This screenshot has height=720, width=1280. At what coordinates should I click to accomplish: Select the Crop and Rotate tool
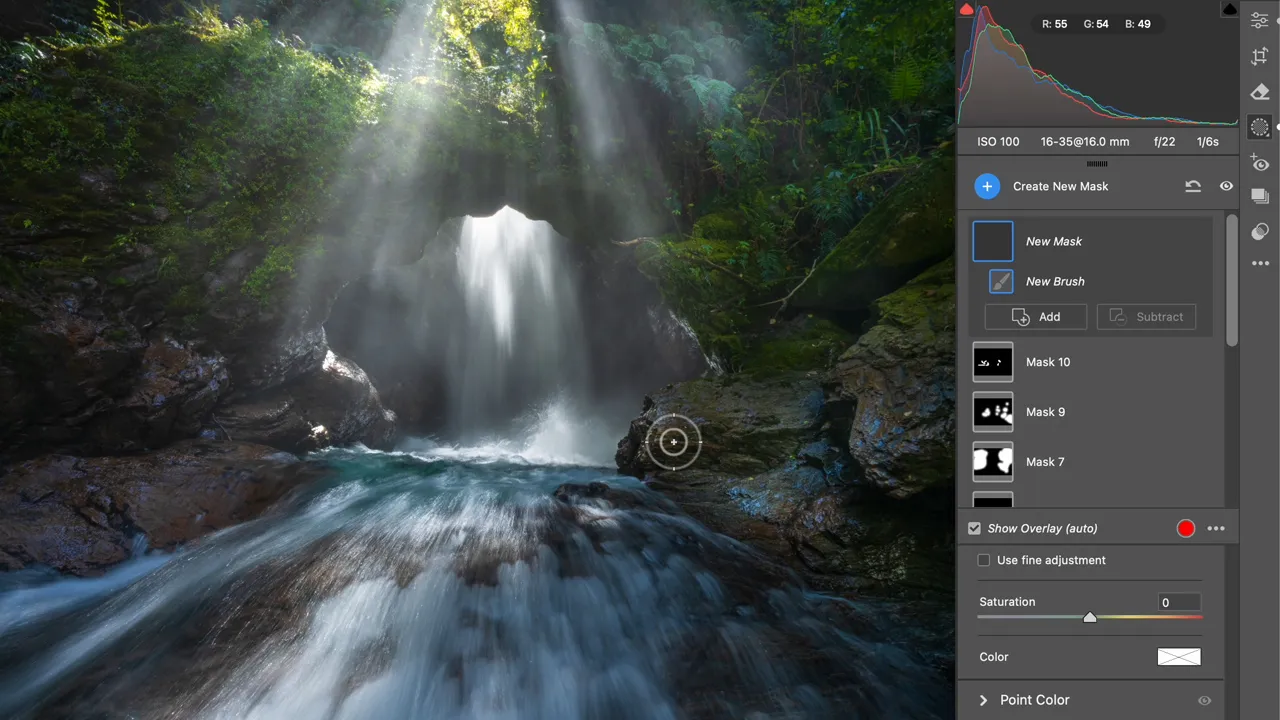(1260, 57)
